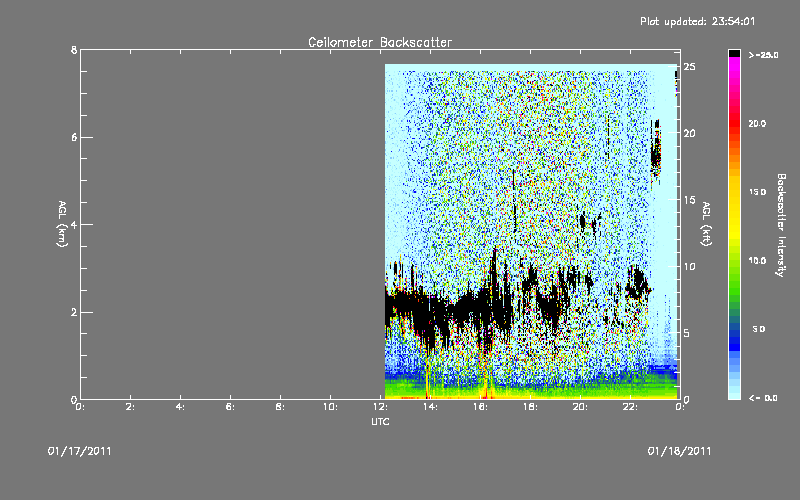The image size is (800, 500).
Task: Click the '10:' hour label on time axis
Action: click(x=330, y=407)
